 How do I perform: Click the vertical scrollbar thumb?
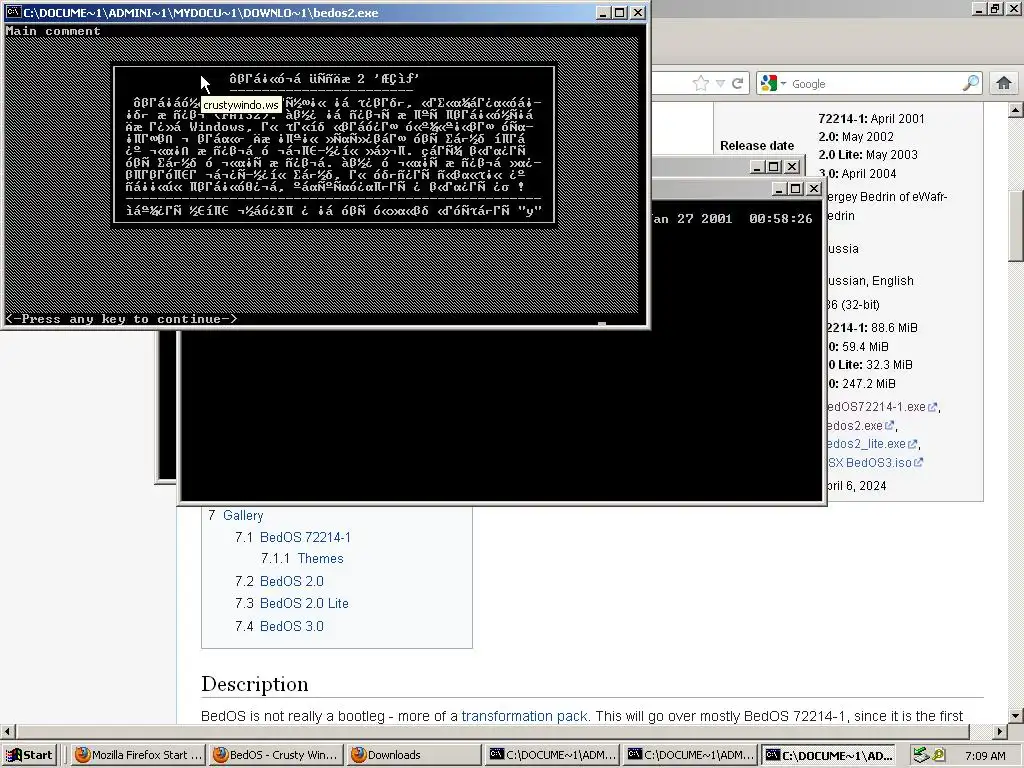[1016, 226]
